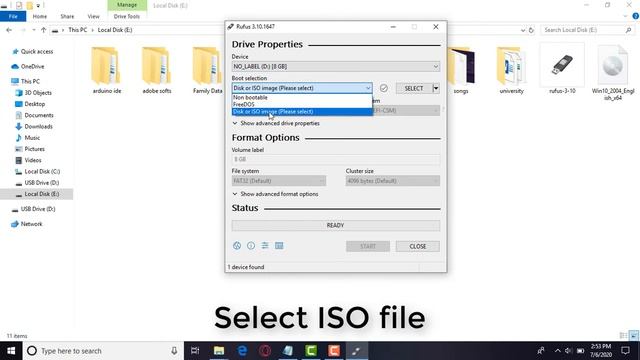640x360 pixels.
Task: Click the READY status progress bar
Action: tap(336, 225)
